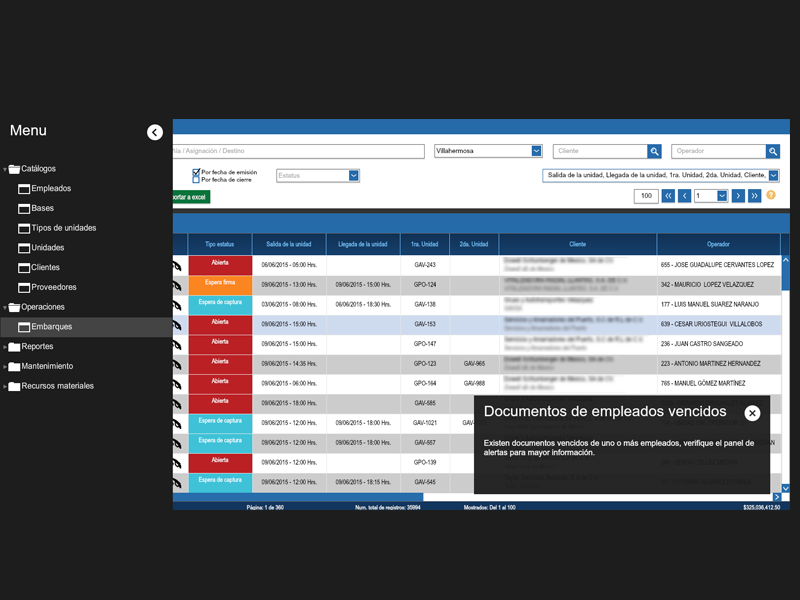
Task: Open the Estatus filter dropdown
Action: 353,175
